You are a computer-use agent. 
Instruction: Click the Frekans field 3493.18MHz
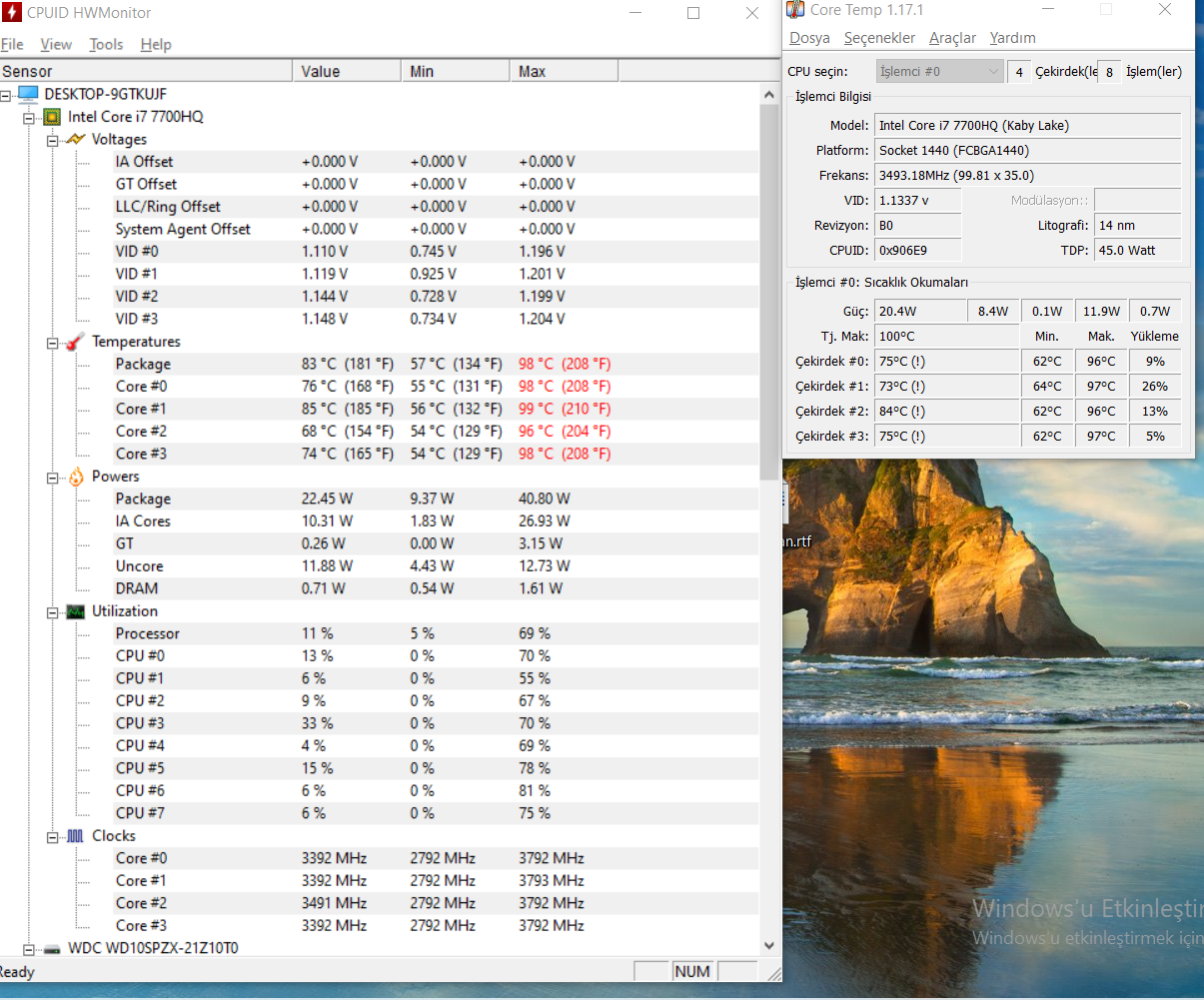coord(1028,176)
